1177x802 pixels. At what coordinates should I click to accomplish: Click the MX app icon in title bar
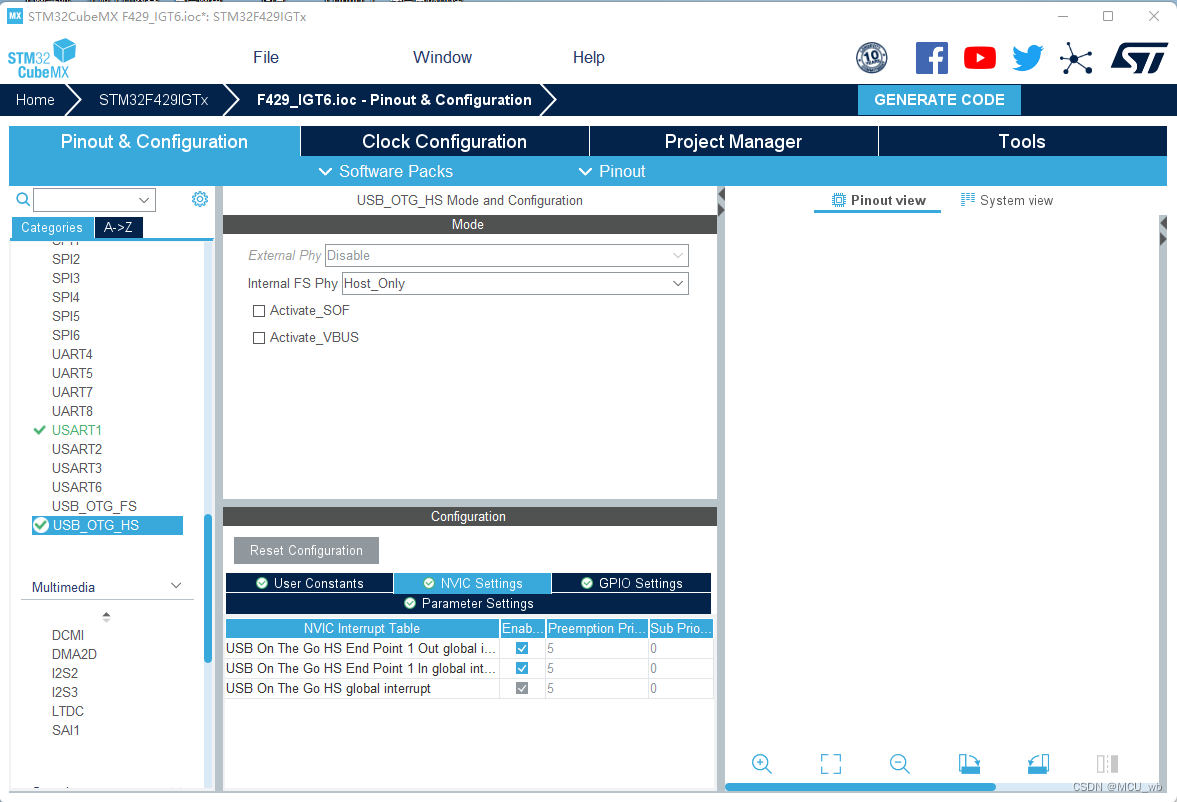point(15,16)
